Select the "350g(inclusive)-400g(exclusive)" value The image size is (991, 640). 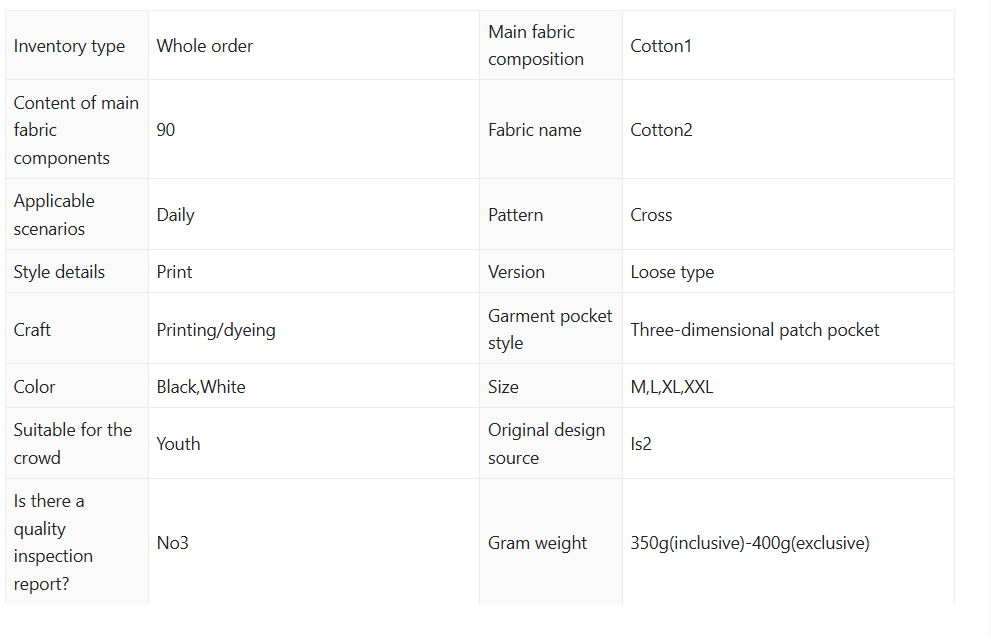750,543
